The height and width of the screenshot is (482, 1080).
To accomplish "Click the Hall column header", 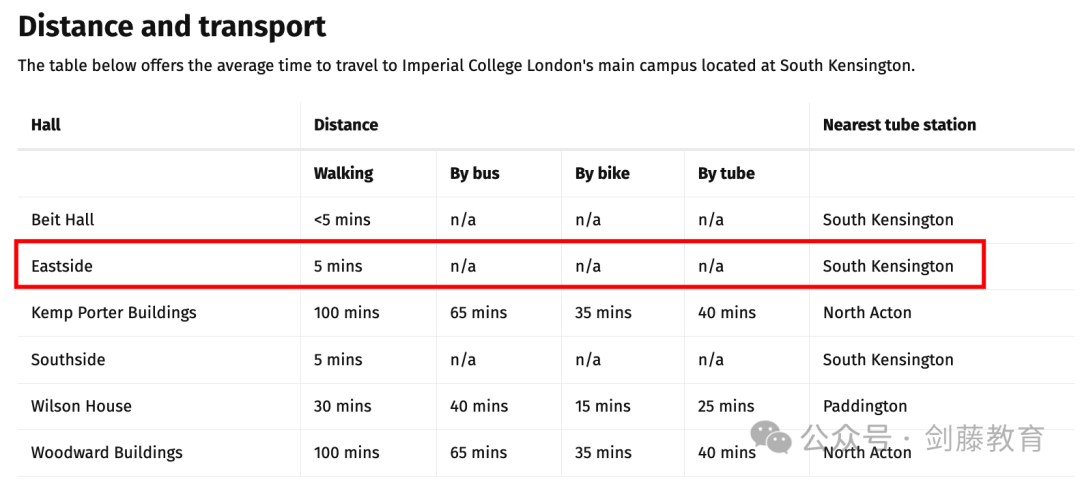I will (x=46, y=125).
